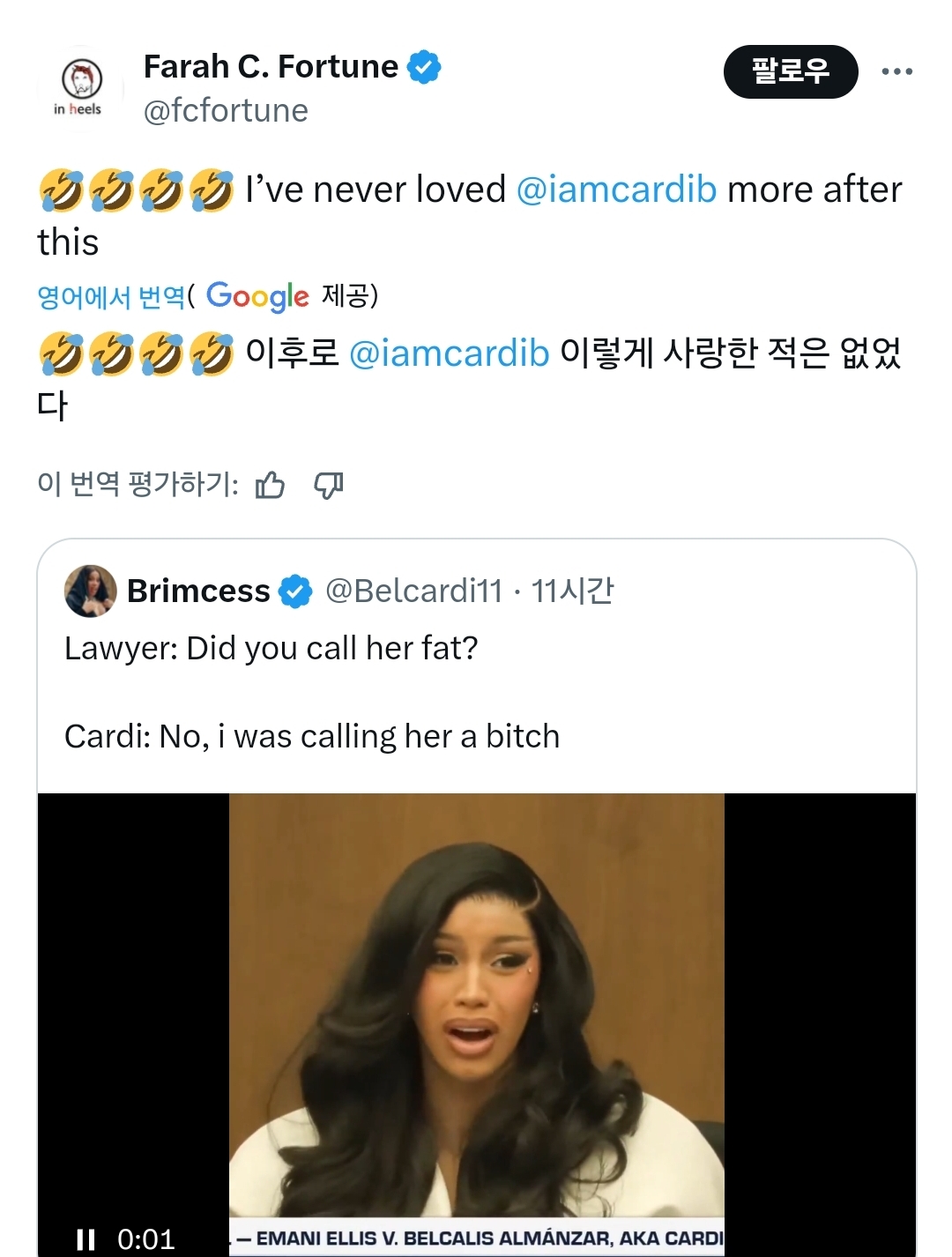
Task: Click the verified badge next to Brimcess
Action: tap(295, 591)
